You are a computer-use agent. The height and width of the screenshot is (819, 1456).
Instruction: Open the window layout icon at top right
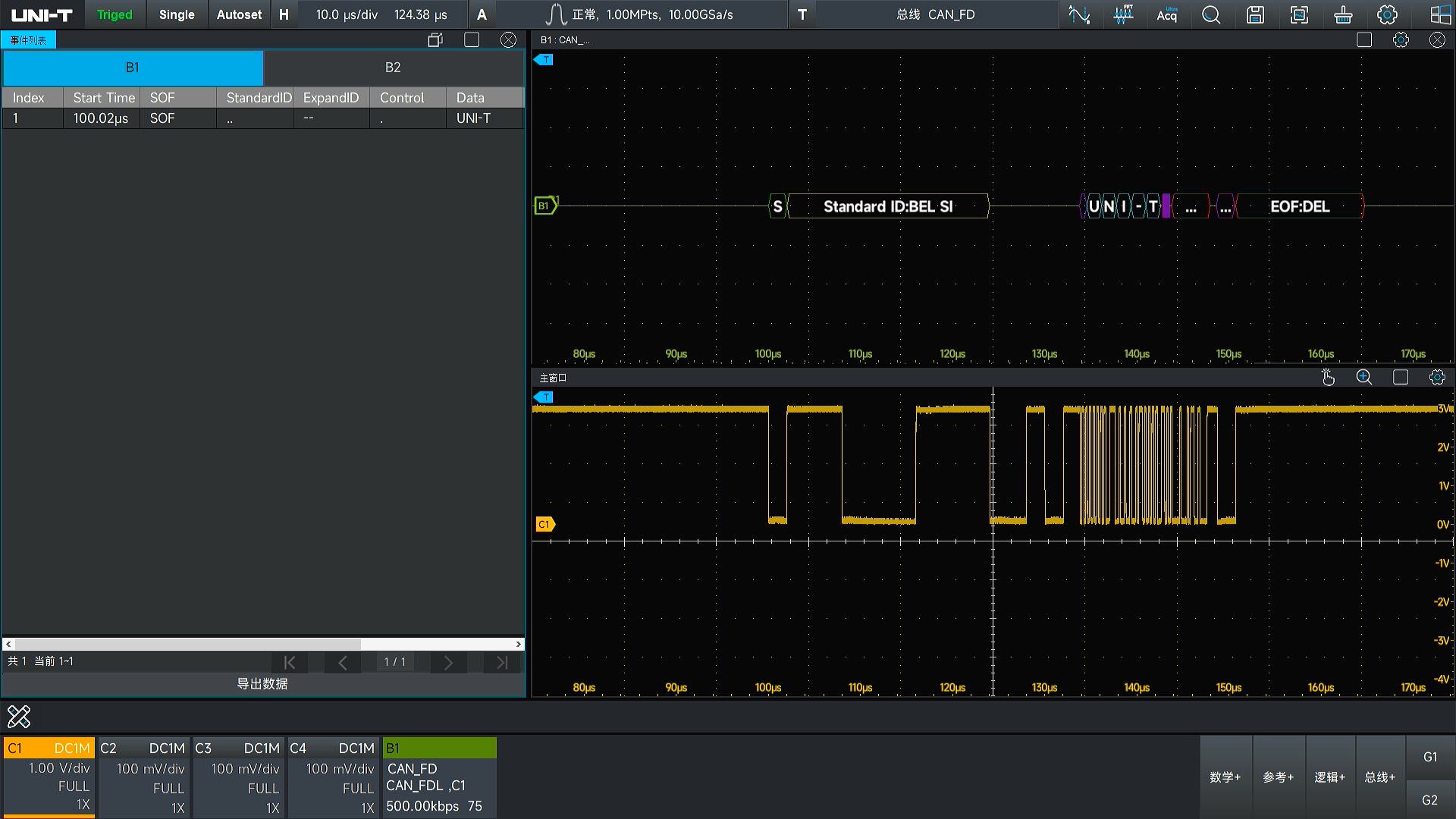(x=1440, y=14)
